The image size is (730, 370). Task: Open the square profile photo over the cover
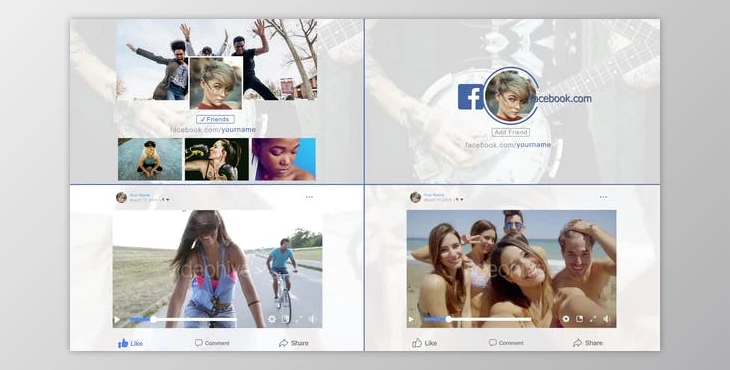pyautogui.click(x=216, y=83)
